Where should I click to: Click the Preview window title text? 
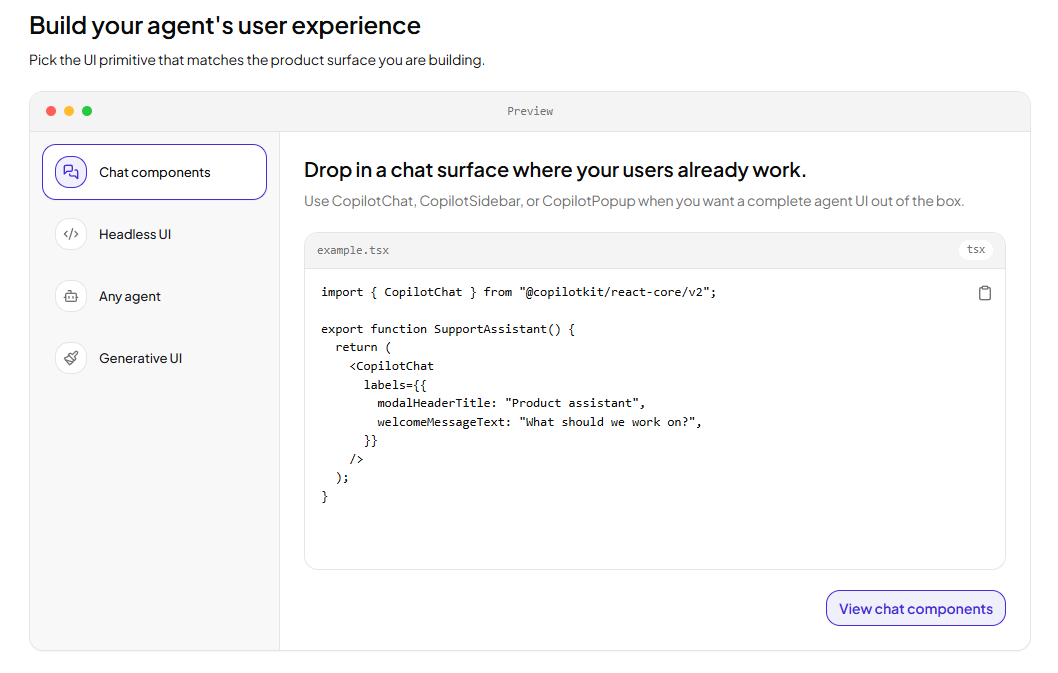pos(530,111)
